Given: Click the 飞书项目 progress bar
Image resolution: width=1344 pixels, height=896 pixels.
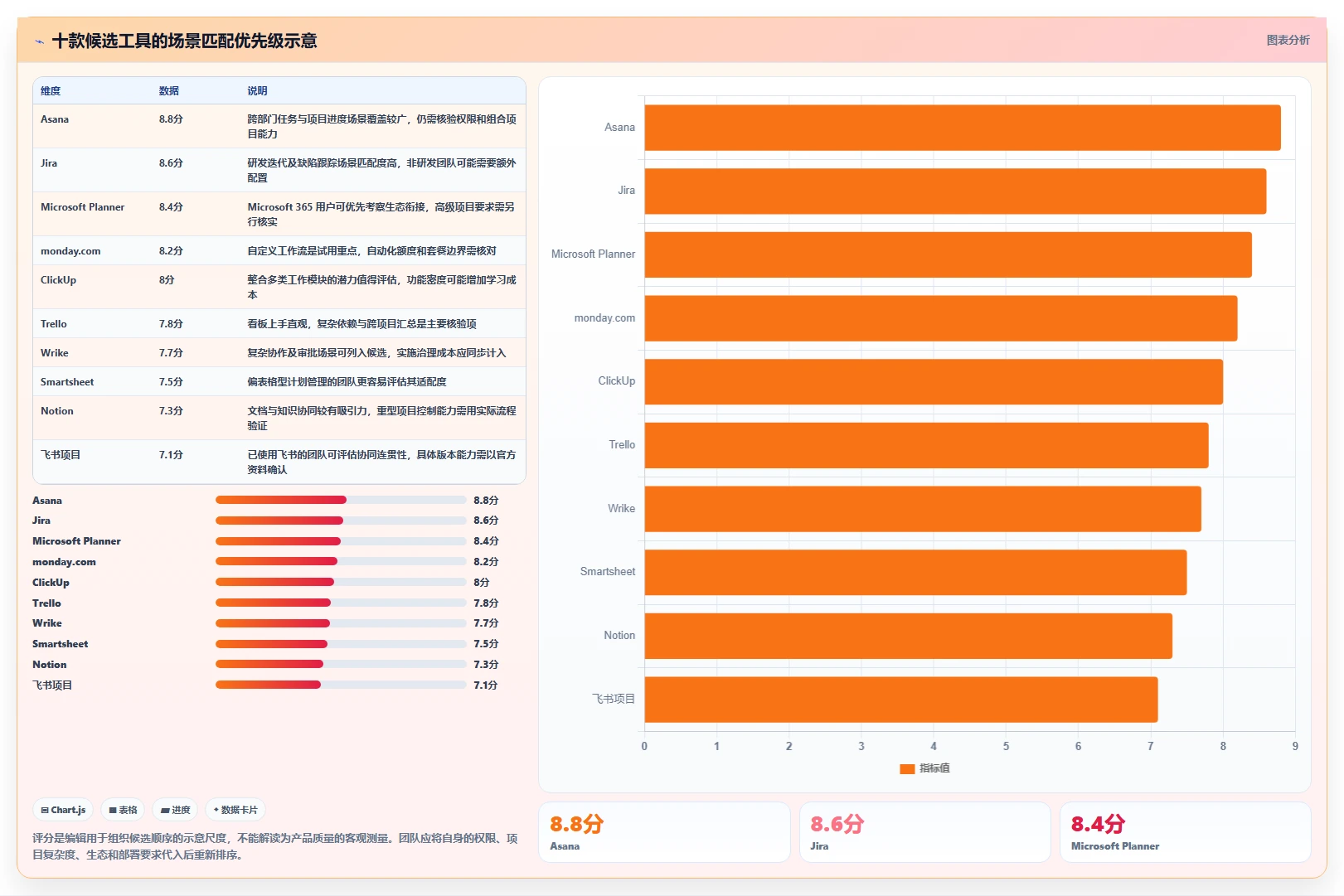Looking at the screenshot, I should pos(341,685).
